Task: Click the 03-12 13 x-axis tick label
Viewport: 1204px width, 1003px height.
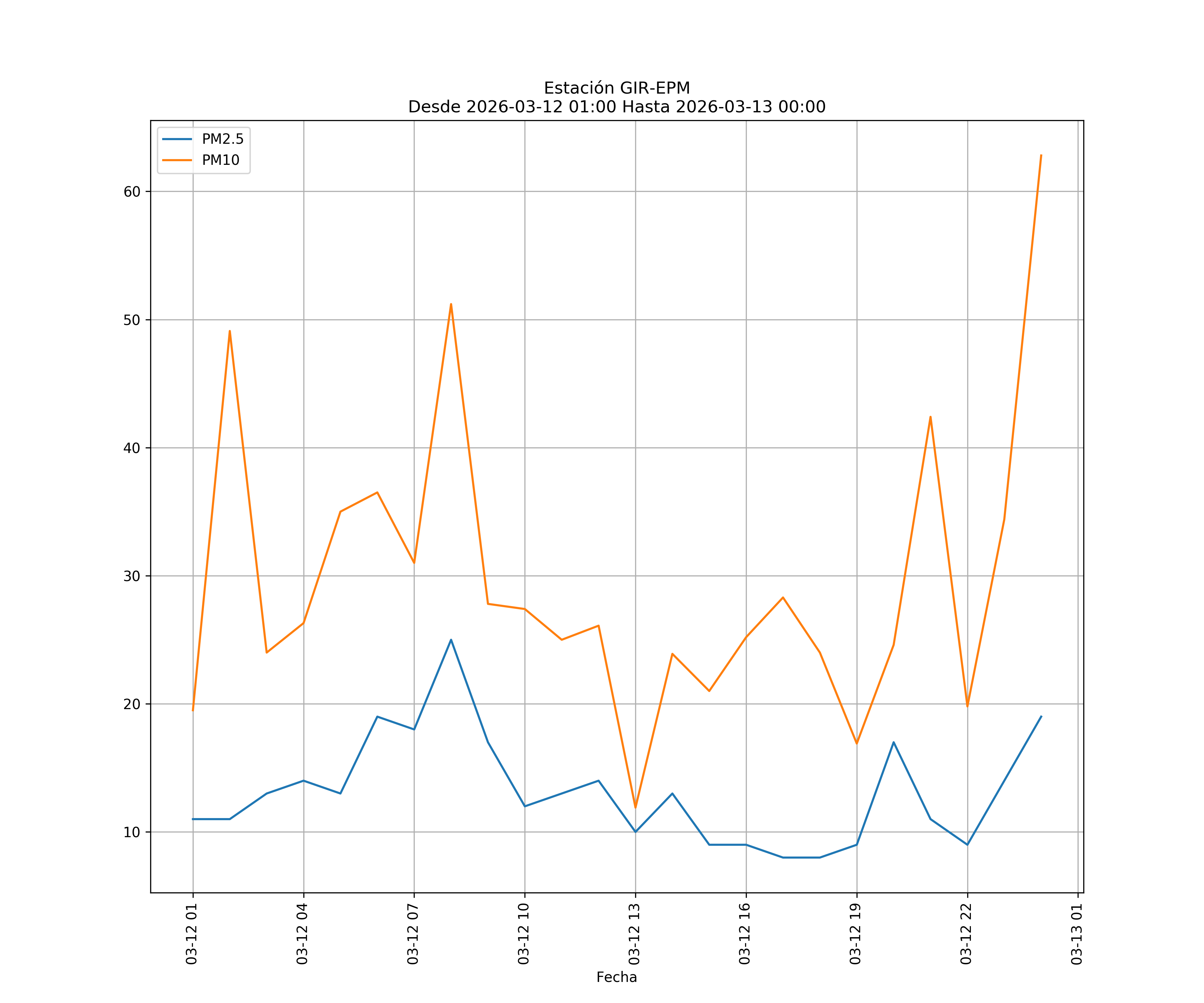Action: [x=634, y=934]
